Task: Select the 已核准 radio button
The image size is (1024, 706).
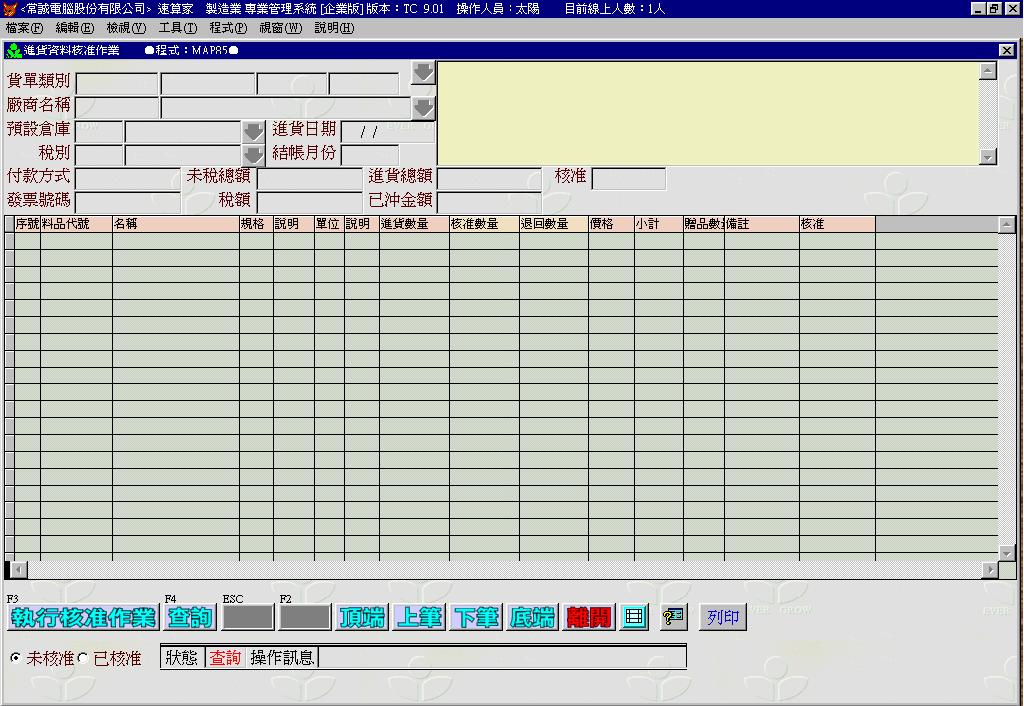Action: (x=83, y=658)
